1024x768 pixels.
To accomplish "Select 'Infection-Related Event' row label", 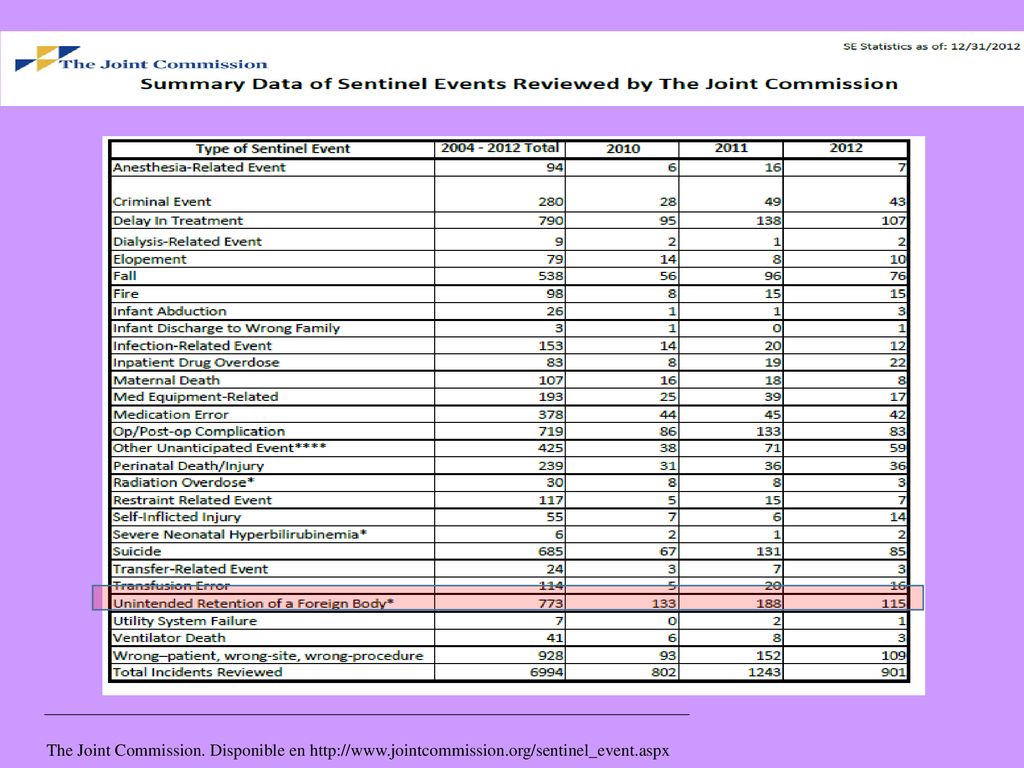I will (192, 345).
